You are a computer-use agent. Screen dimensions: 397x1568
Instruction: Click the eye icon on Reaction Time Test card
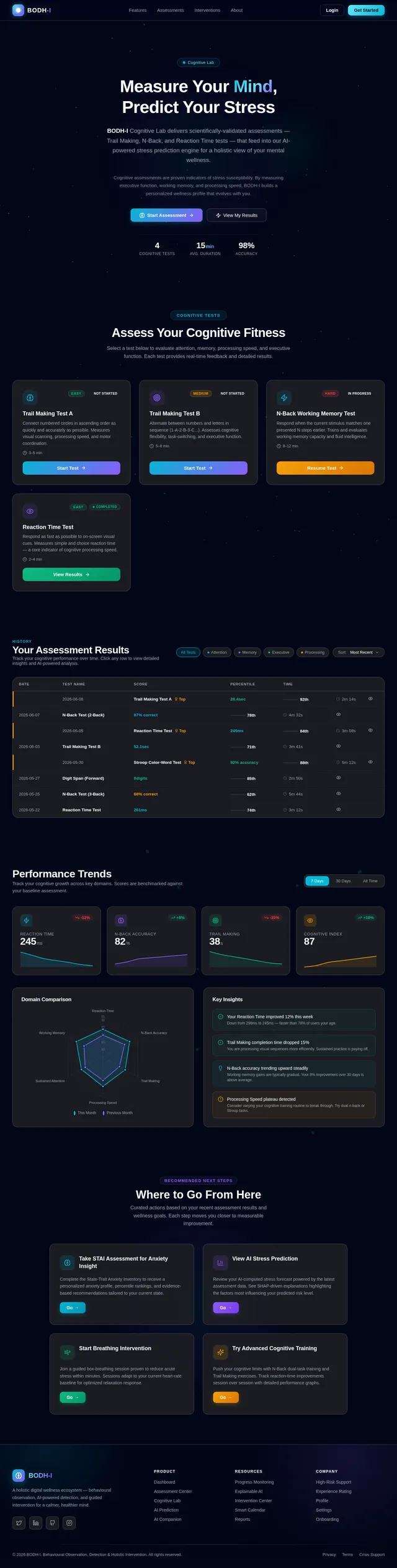[30, 511]
